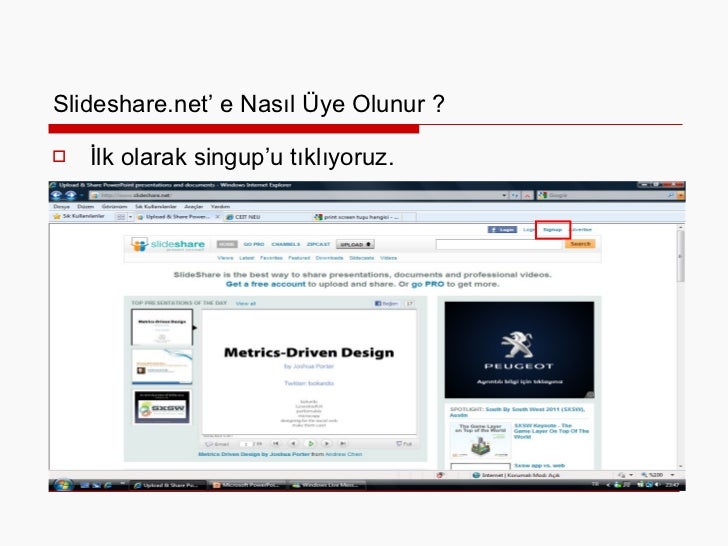Open the Yardım menu
Image resolution: width=728 pixels, height=546 pixels.
(220, 207)
